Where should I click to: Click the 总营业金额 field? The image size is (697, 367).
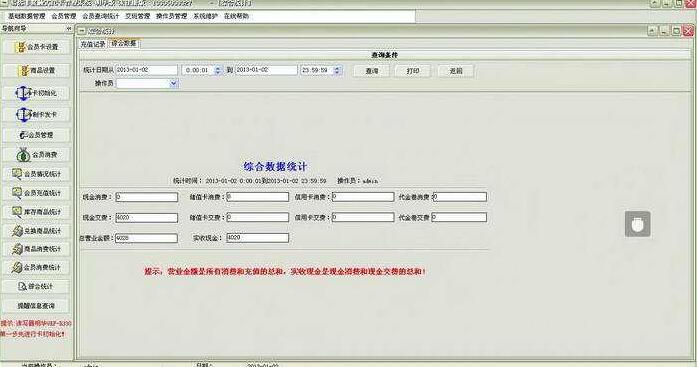[x=146, y=238]
